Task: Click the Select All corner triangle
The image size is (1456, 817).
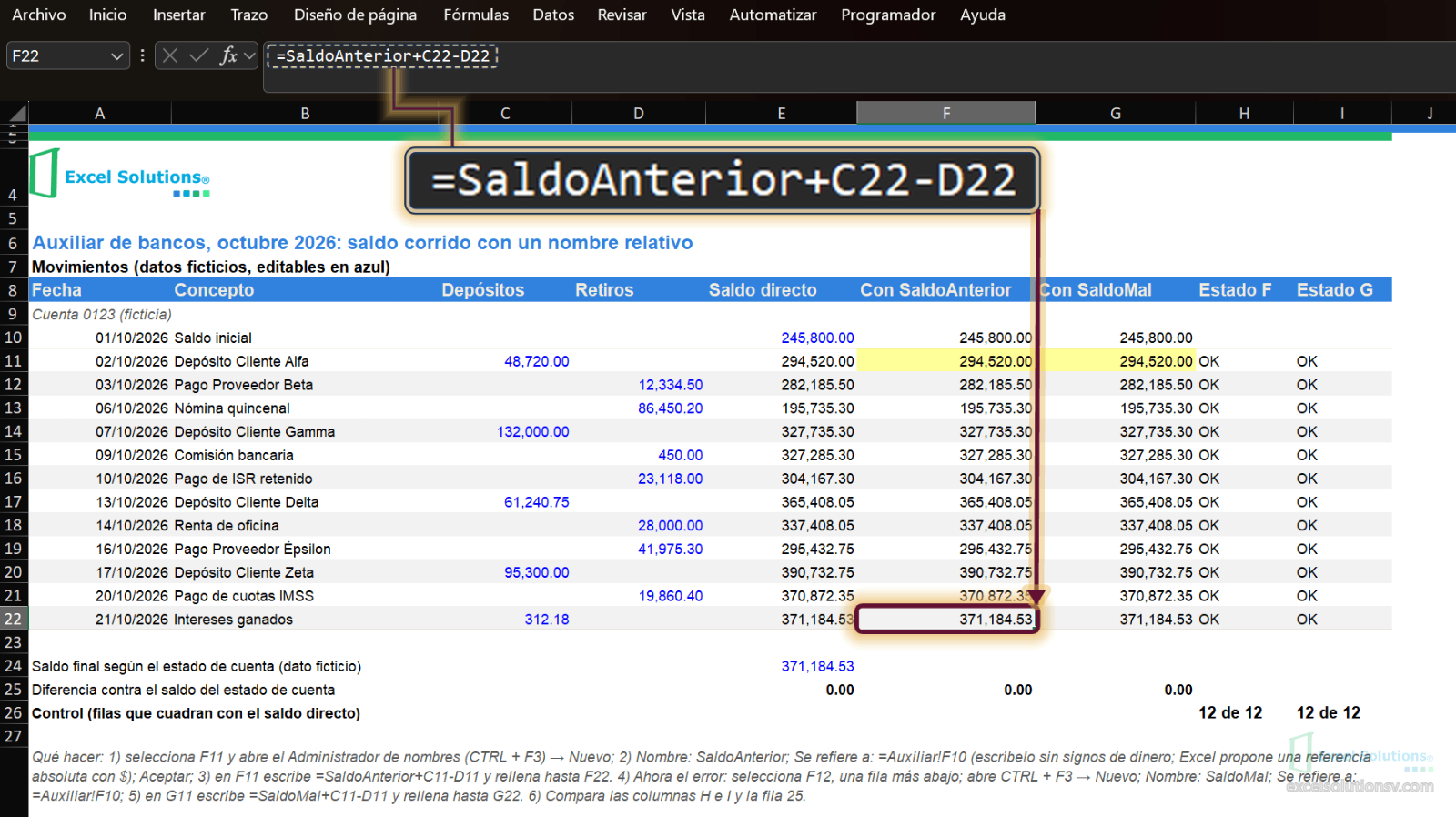Action: (x=17, y=114)
